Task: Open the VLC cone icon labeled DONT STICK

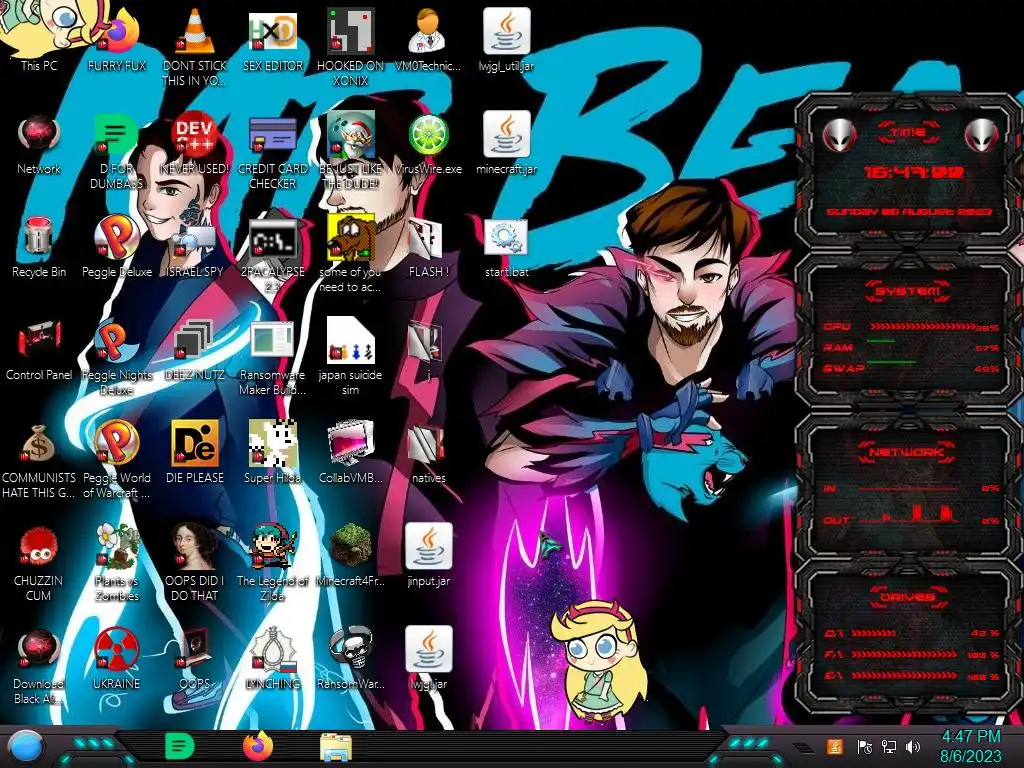Action: [195, 31]
